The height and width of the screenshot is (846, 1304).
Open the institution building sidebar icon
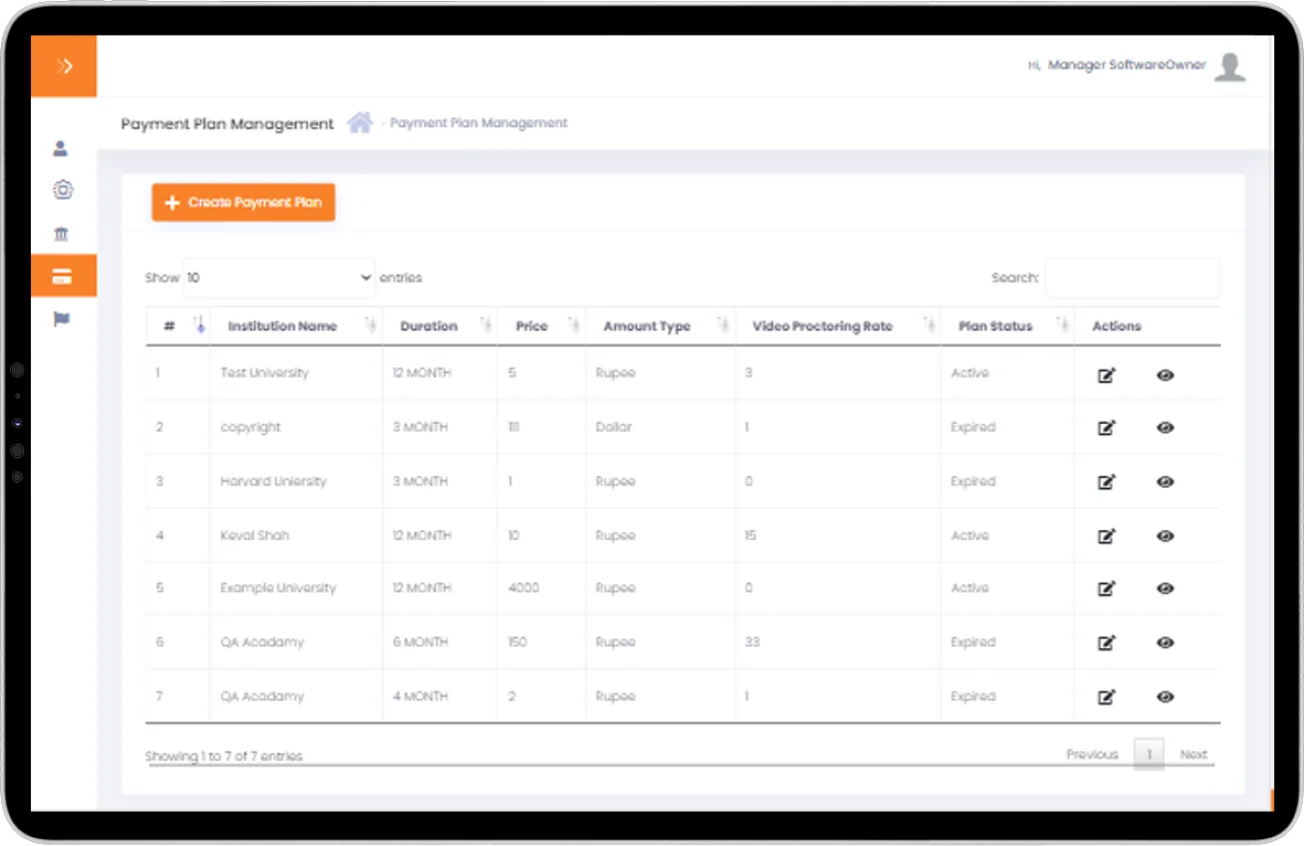coord(61,234)
